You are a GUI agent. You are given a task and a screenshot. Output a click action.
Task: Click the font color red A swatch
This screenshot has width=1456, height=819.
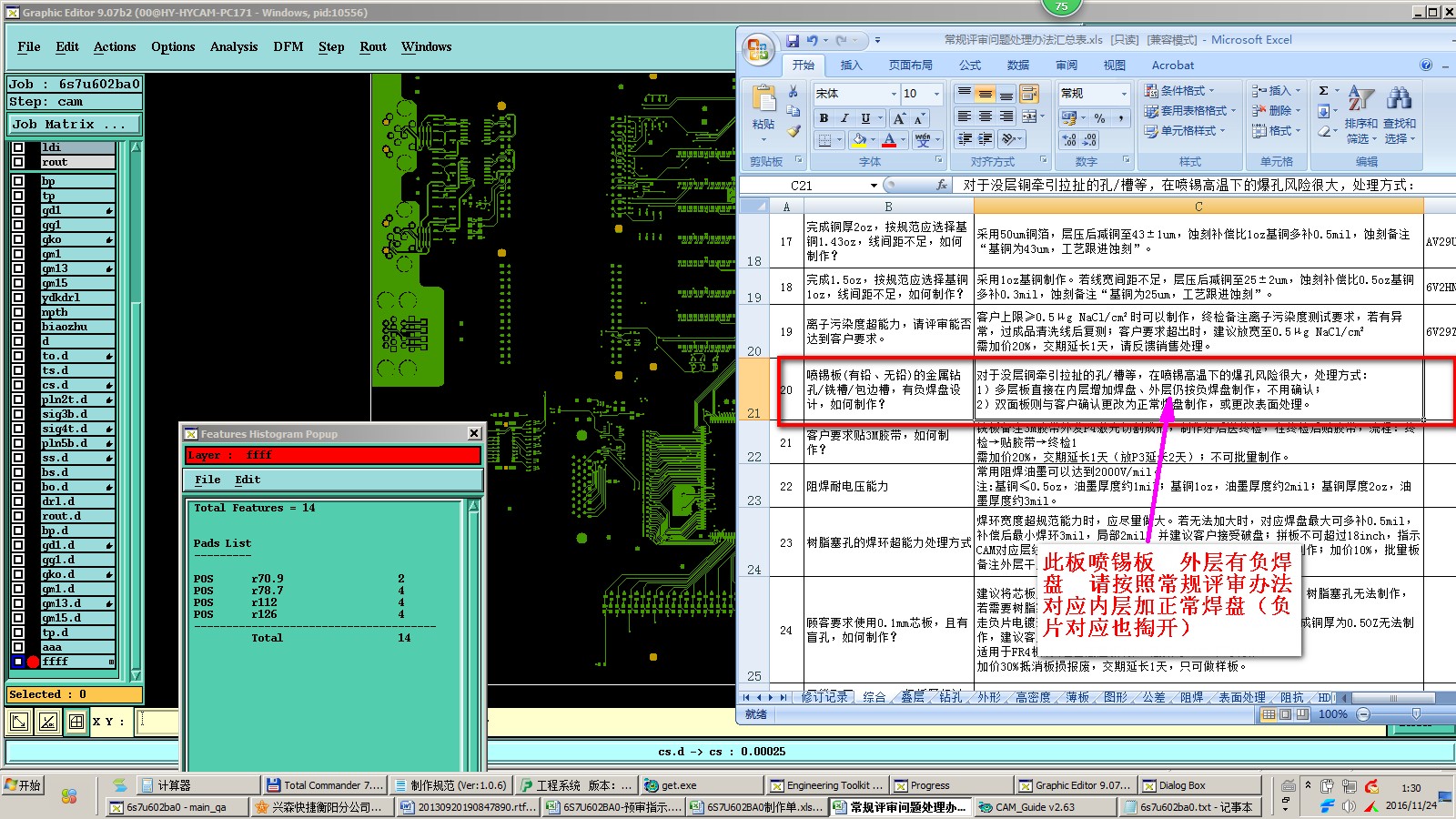889,140
